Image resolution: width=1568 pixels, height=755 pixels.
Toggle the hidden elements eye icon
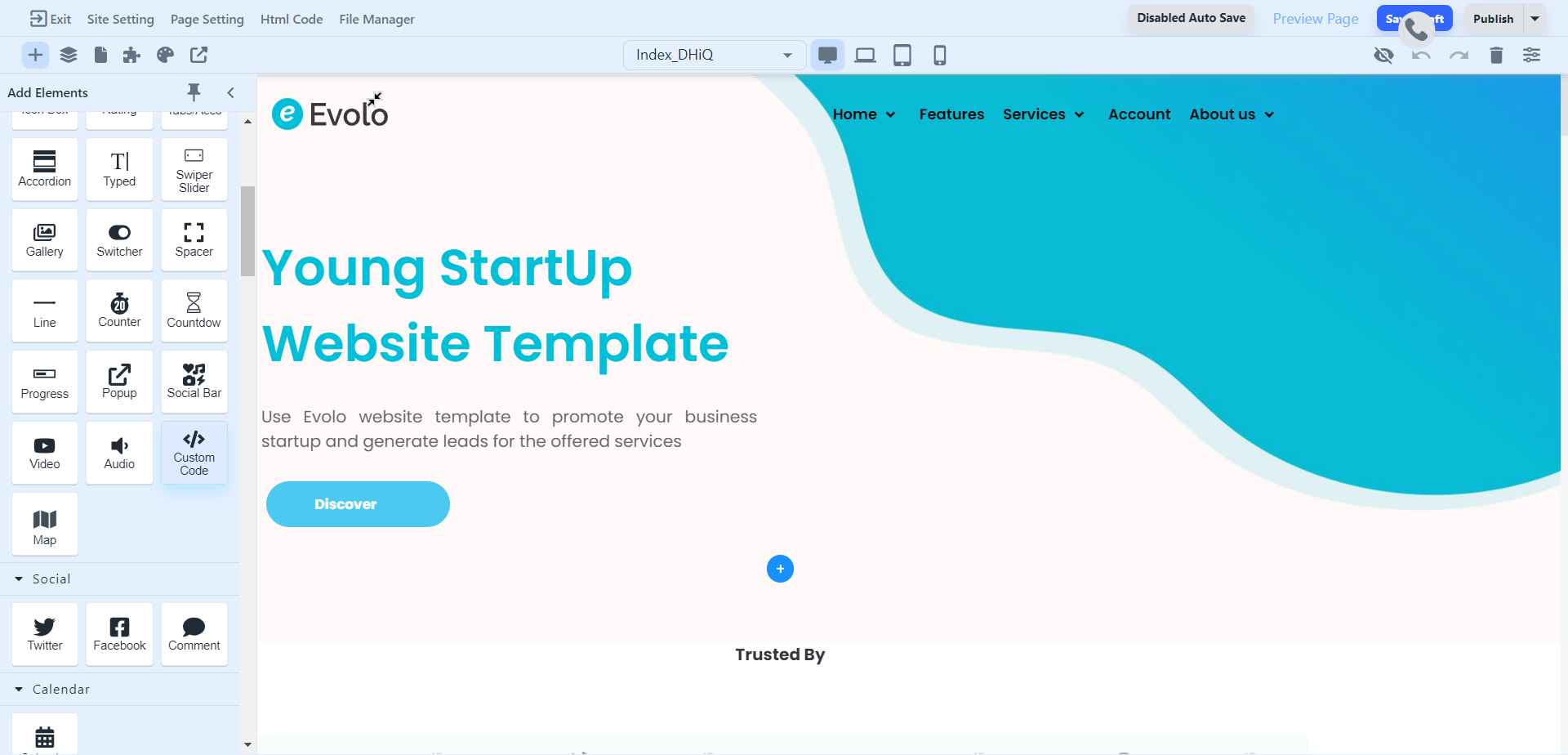[1383, 56]
